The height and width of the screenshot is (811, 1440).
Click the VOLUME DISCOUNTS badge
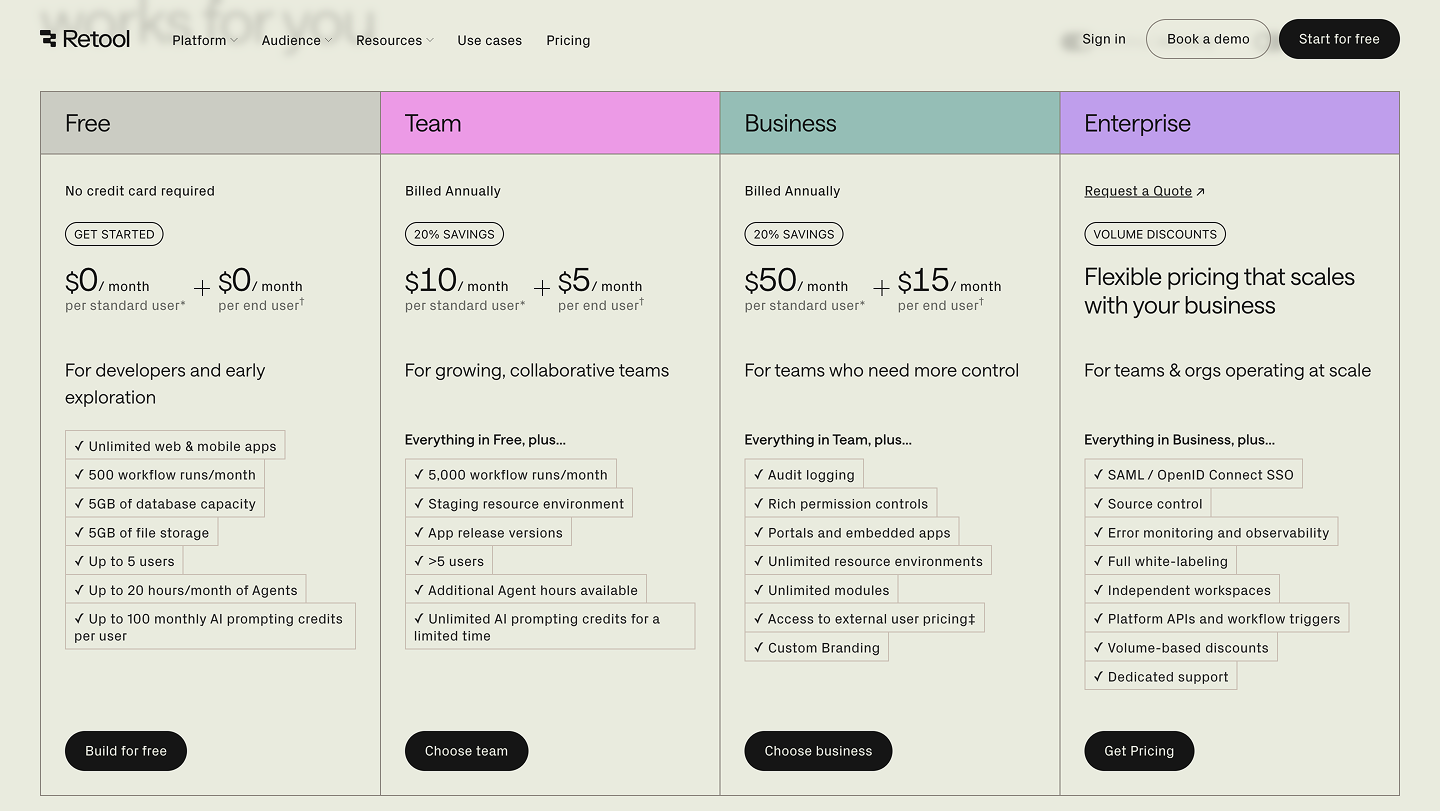pyautogui.click(x=1155, y=234)
